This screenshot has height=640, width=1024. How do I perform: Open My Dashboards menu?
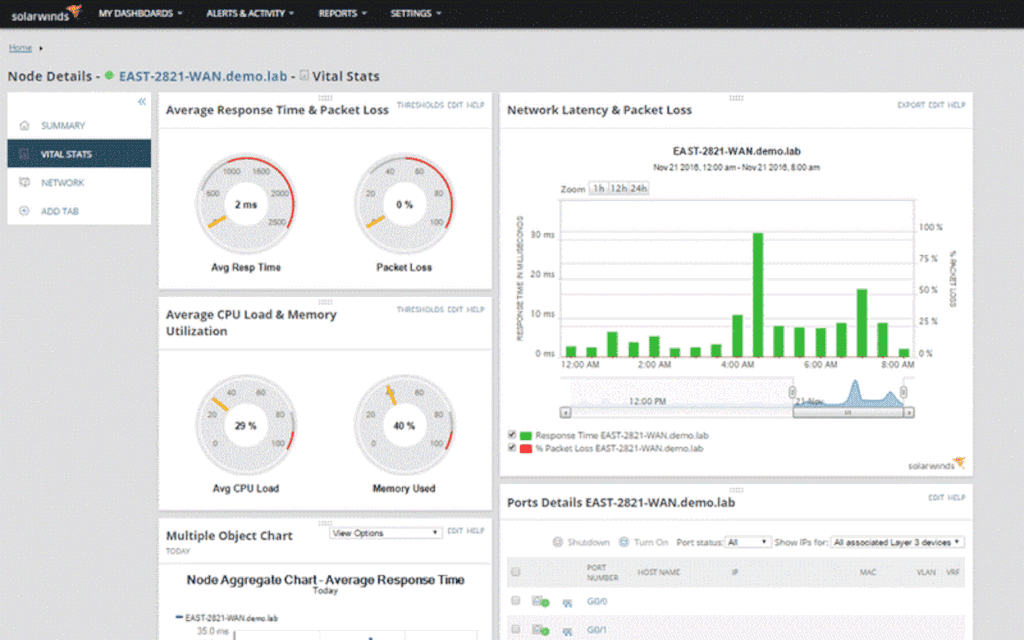[140, 13]
